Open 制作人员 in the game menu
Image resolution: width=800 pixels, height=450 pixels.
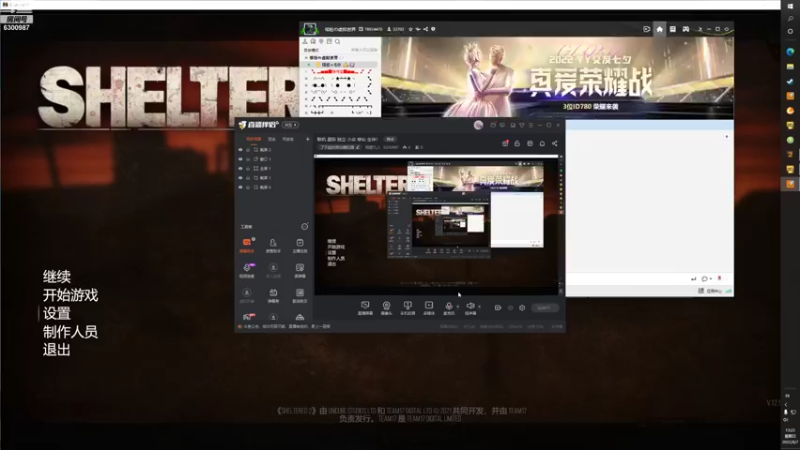pyautogui.click(x=70, y=332)
